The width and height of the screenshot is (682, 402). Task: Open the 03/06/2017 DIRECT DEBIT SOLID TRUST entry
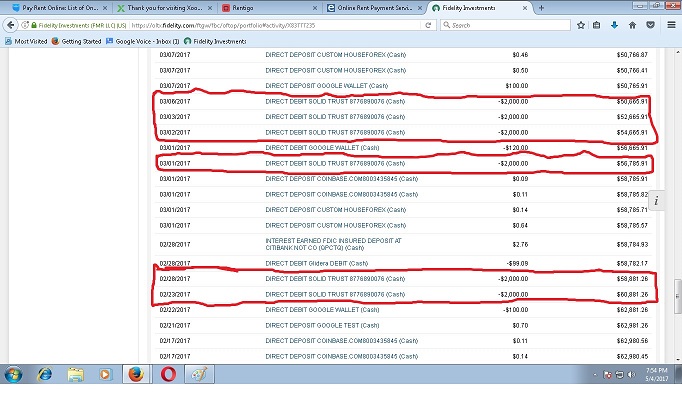[x=335, y=101]
